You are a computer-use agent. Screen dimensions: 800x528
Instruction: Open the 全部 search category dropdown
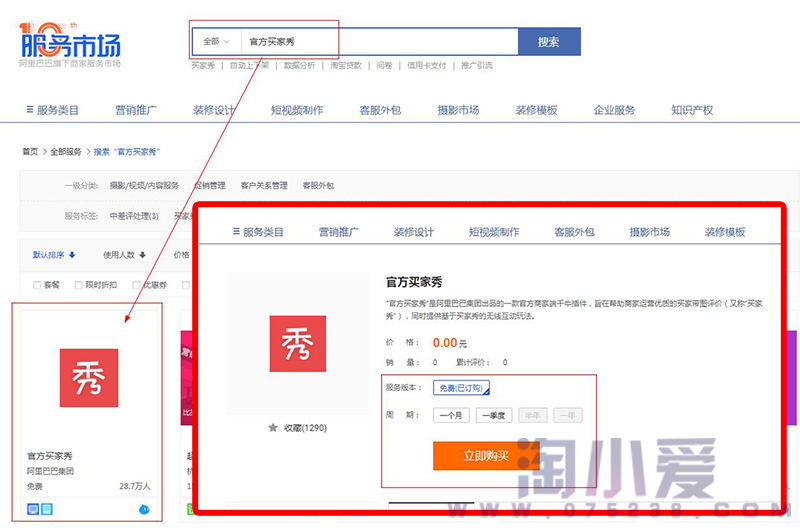(x=217, y=42)
